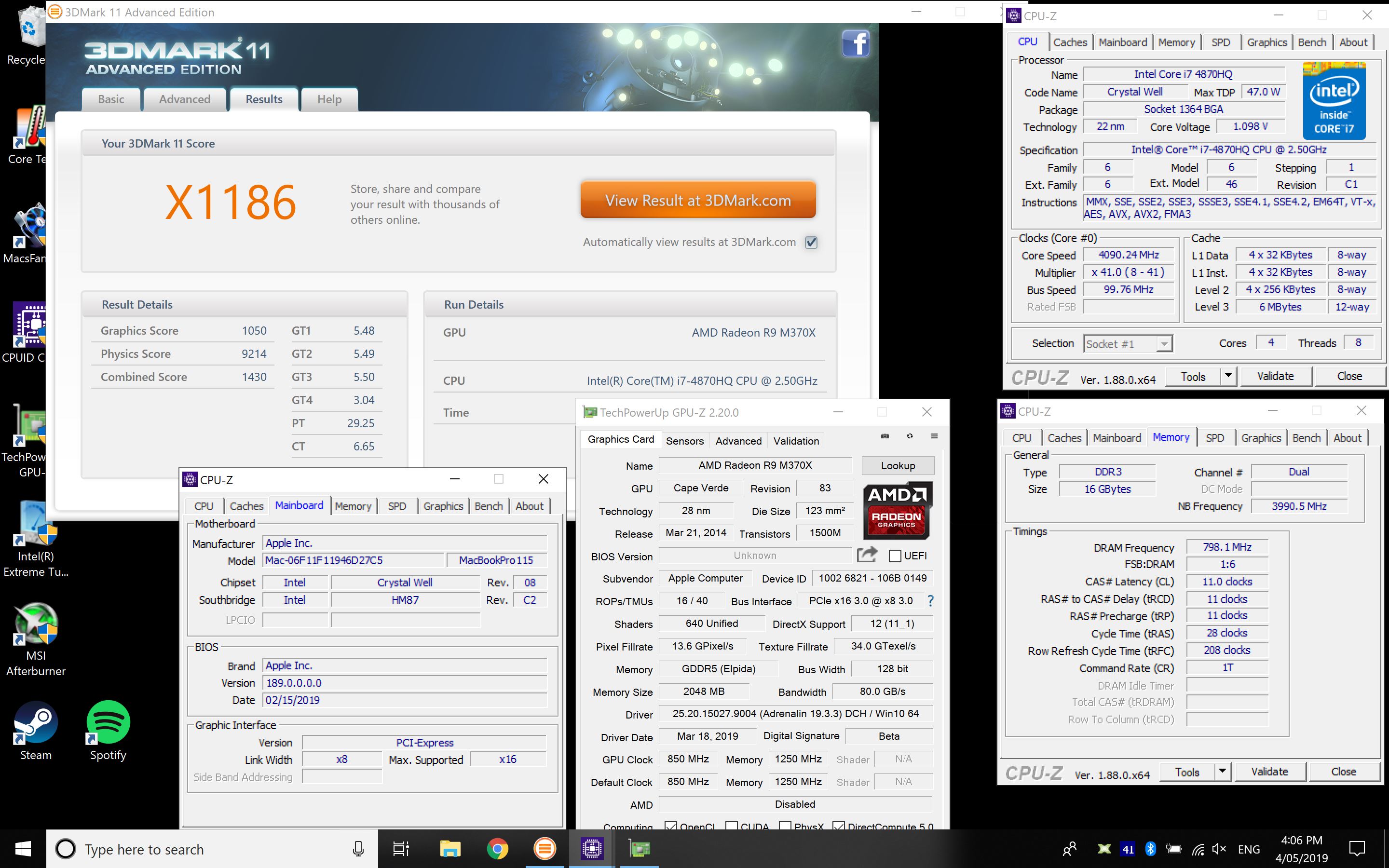Toggle the DirectCompute 5.0 checkbox in GPU-Z
Image resolution: width=1389 pixels, height=868 pixels.
pos(838,826)
